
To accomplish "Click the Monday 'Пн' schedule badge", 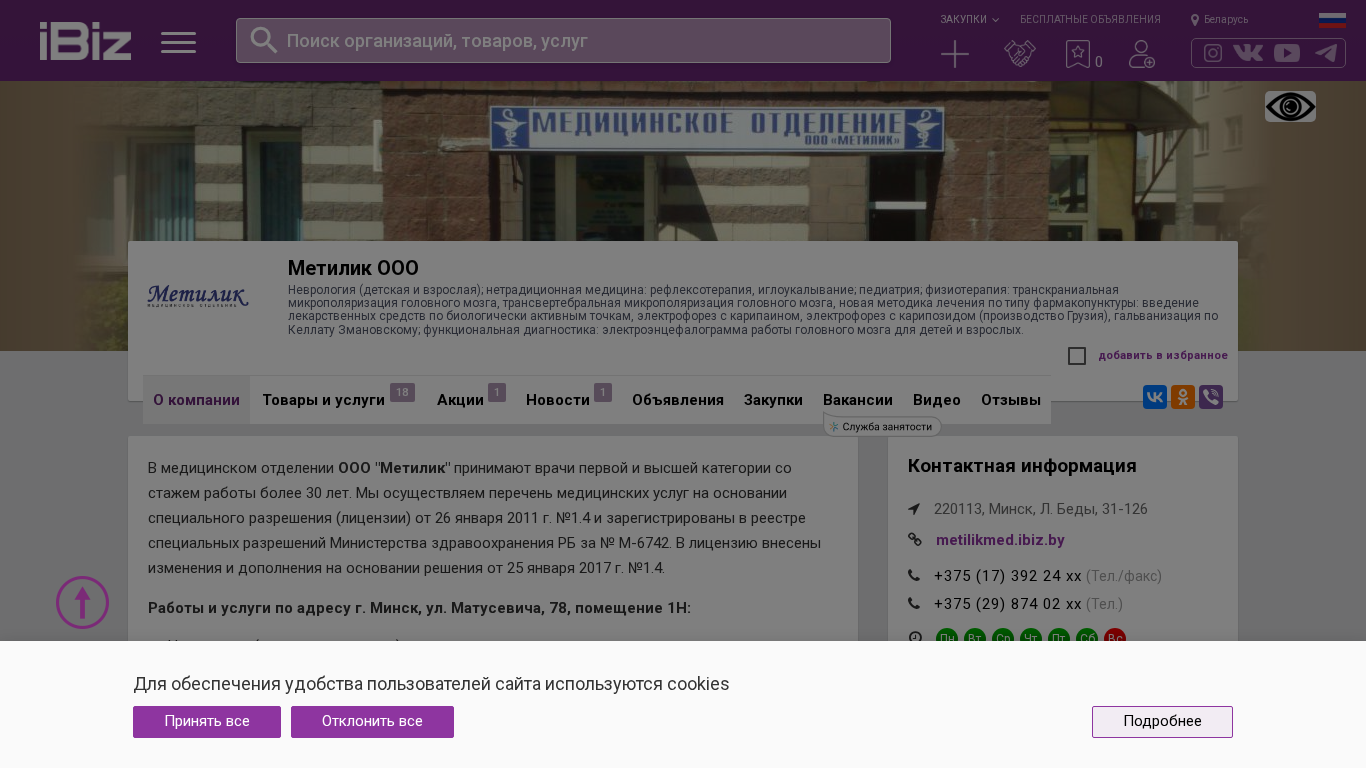I will click(x=947, y=639).
